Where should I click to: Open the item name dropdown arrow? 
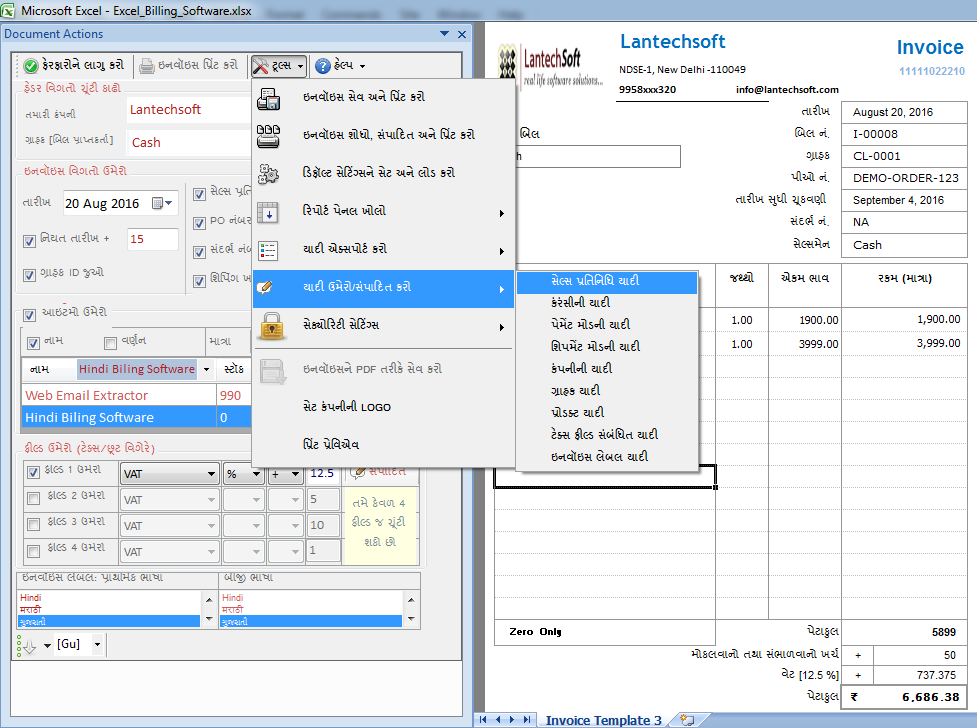pyautogui.click(x=207, y=369)
